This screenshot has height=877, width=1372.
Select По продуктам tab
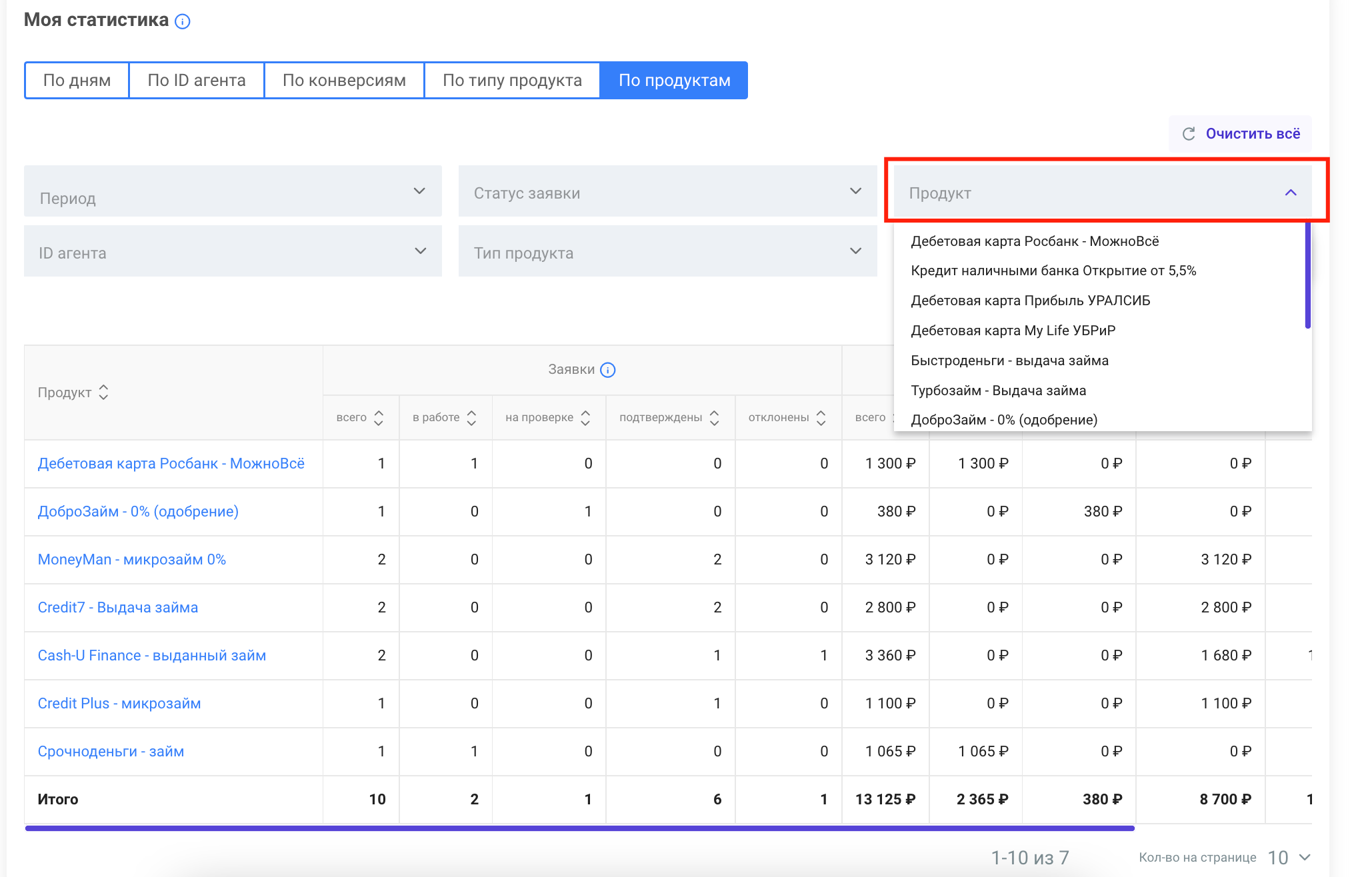[x=674, y=81]
